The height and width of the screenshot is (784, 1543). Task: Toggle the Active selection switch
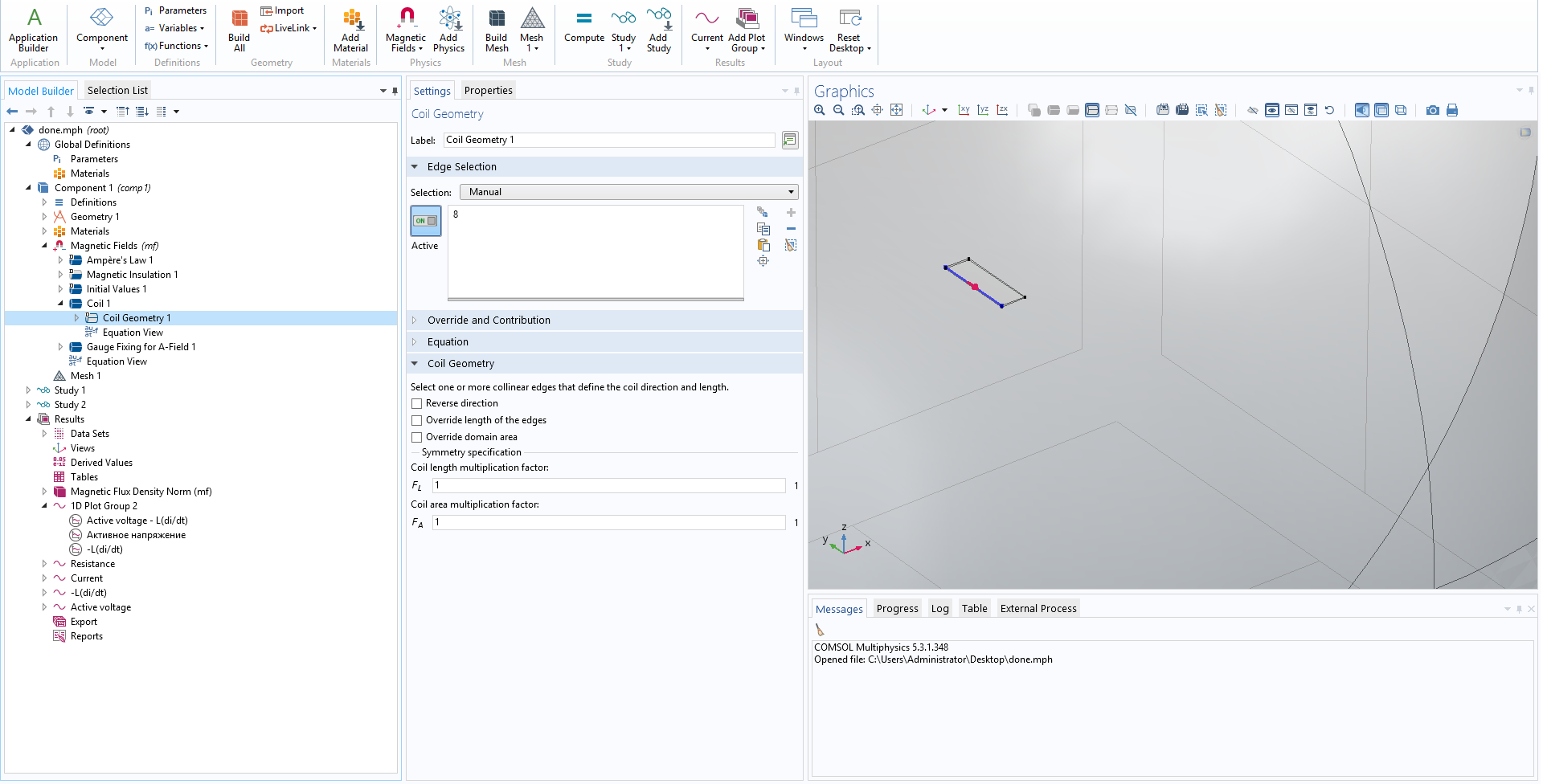click(x=425, y=221)
